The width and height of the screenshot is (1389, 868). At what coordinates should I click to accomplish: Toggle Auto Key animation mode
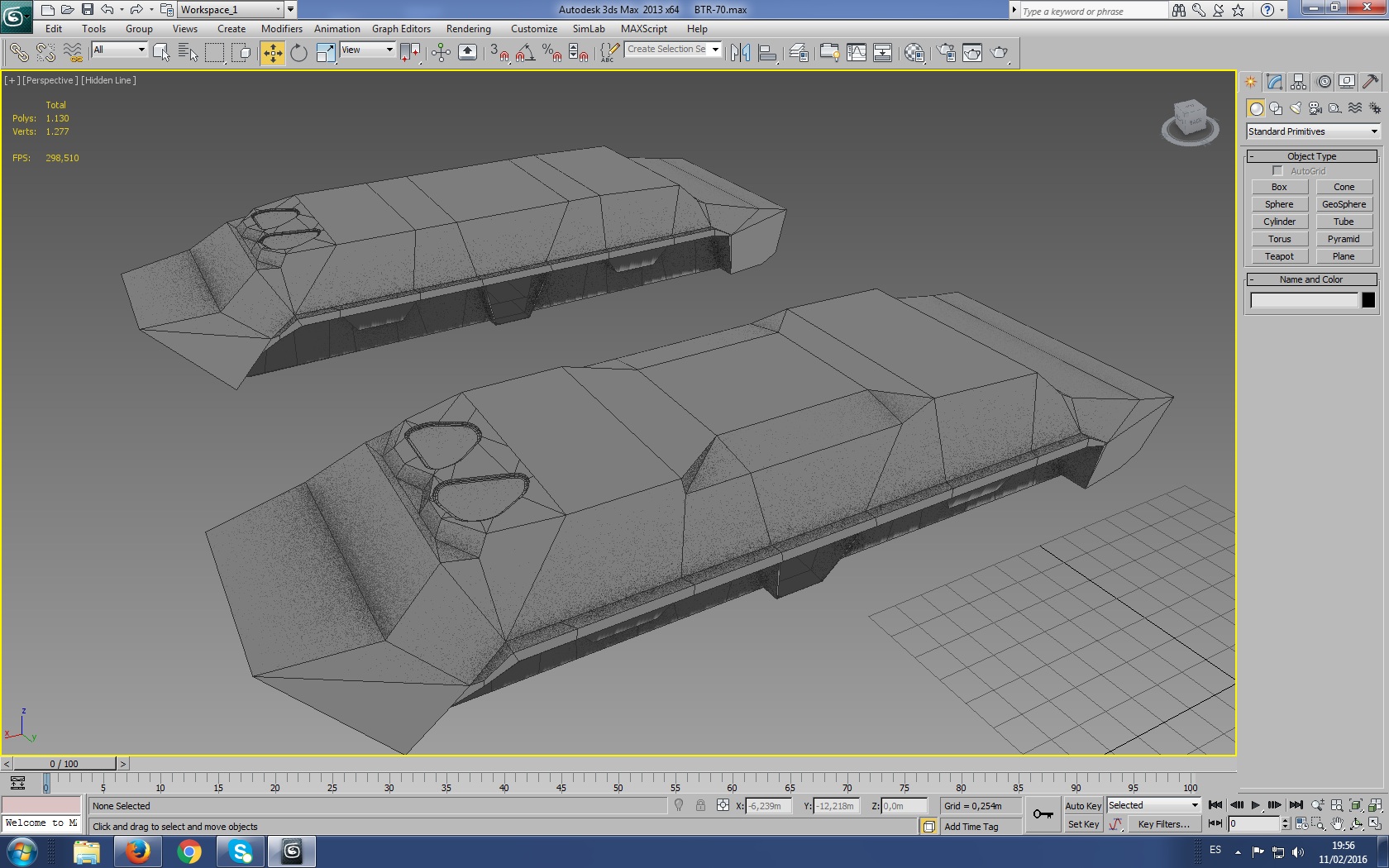click(1083, 806)
